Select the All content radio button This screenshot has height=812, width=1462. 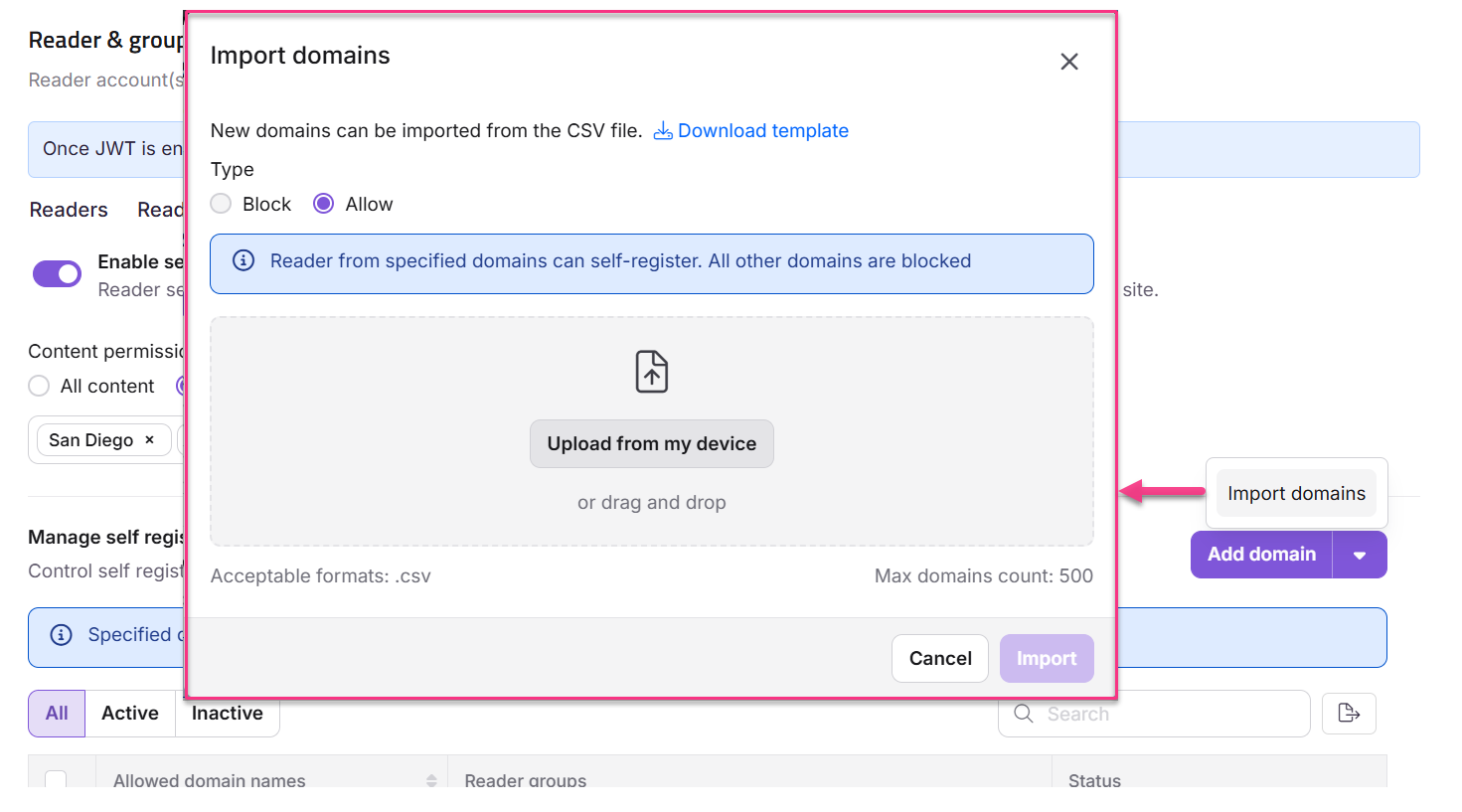coord(39,386)
